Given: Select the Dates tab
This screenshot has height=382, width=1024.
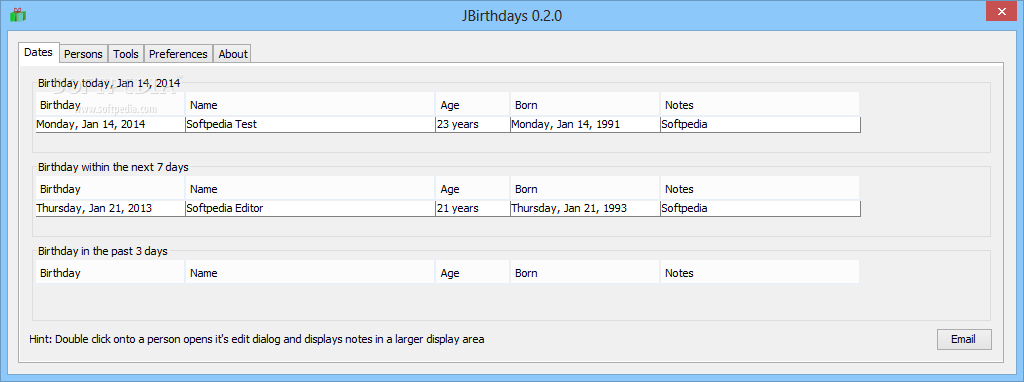Looking at the screenshot, I should [38, 52].
